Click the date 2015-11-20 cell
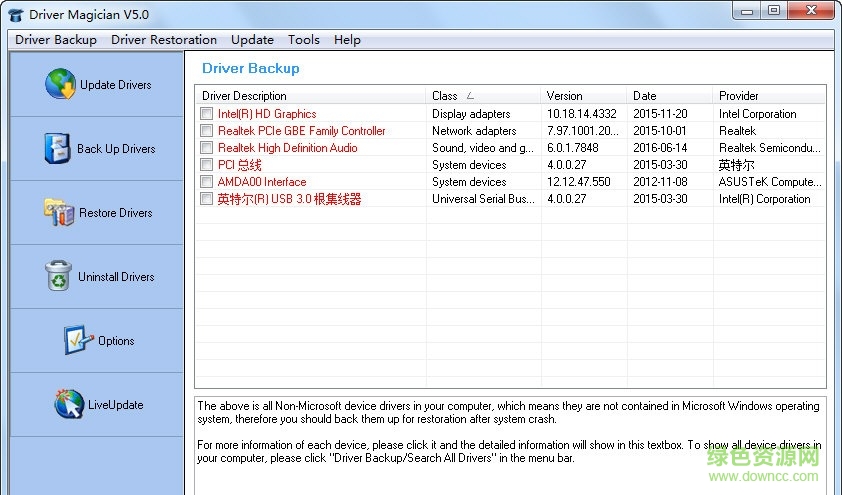This screenshot has height=495, width=842. tap(660, 114)
